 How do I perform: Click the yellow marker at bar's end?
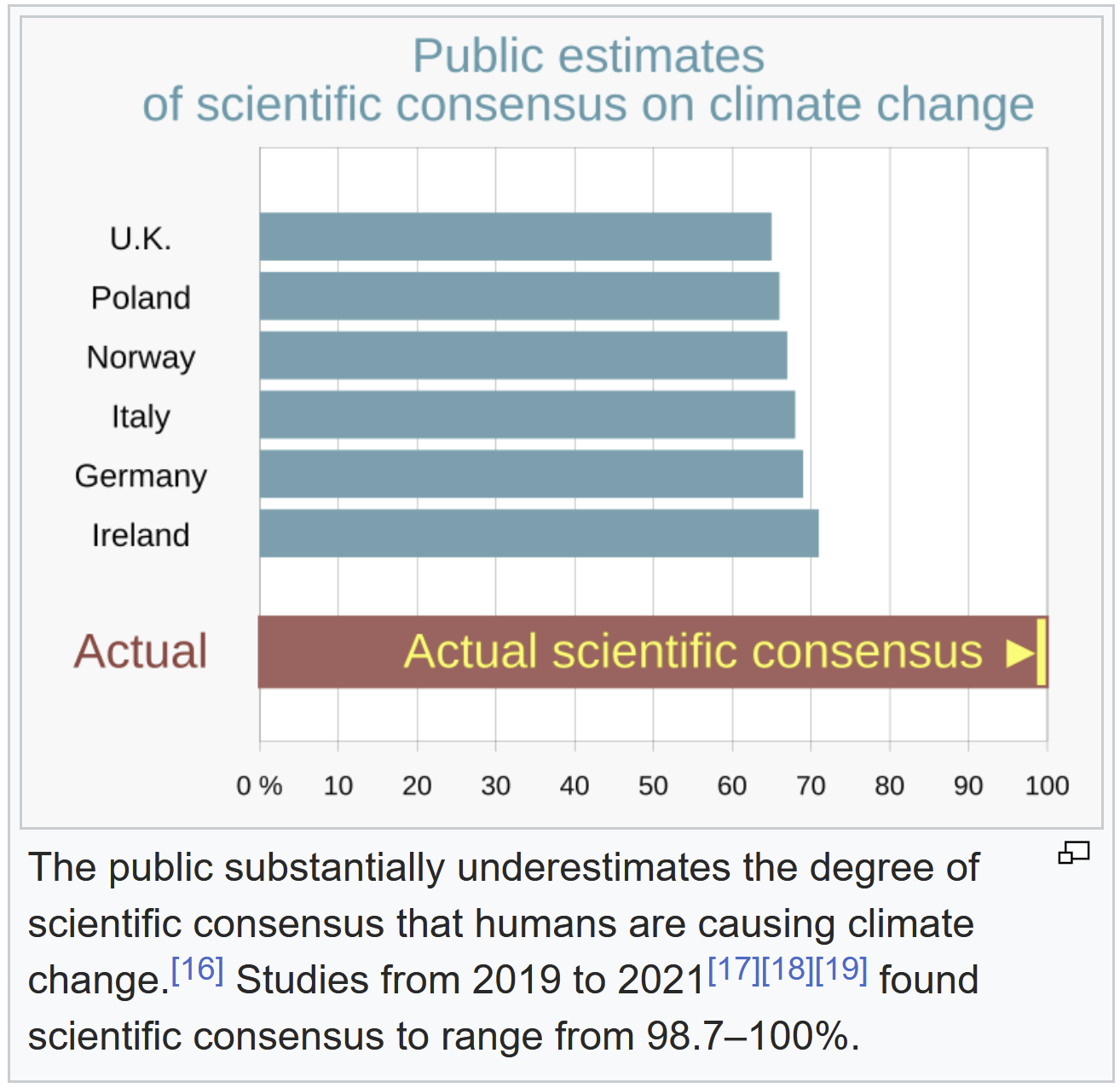click(1042, 652)
